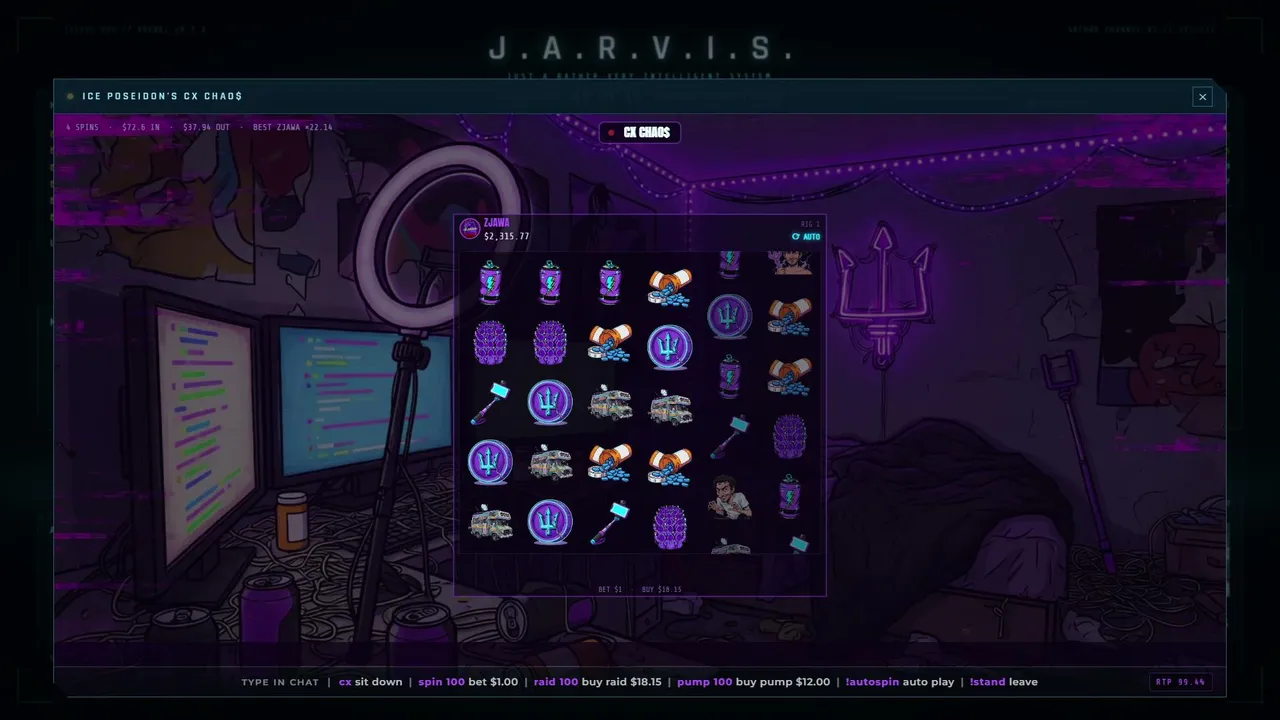This screenshot has height=720, width=1280.
Task: Click the "ICE POSEIDON'S CX CHAO$" window title
Action: coord(162,96)
